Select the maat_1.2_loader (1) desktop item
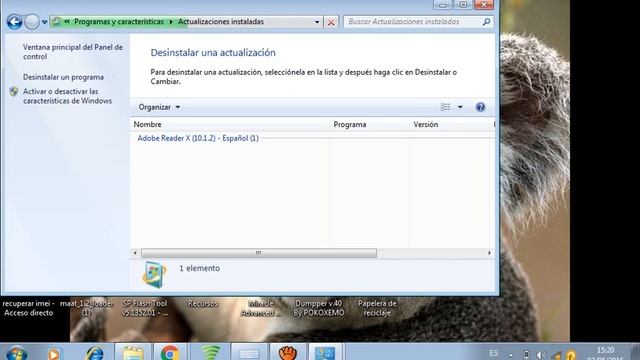This screenshot has height=360, width=640. (87, 308)
